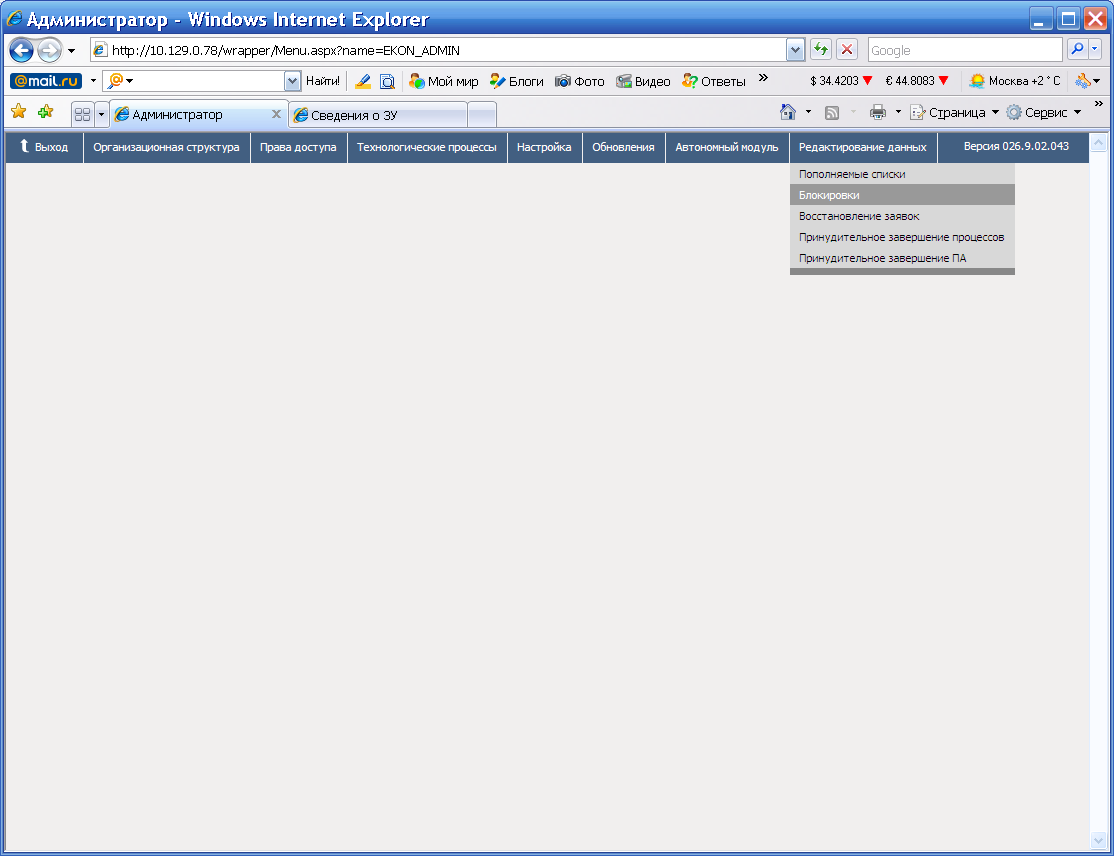Open recent pages dropdown next to Forward
Viewport: 1114px width, 856px height.
click(71, 51)
